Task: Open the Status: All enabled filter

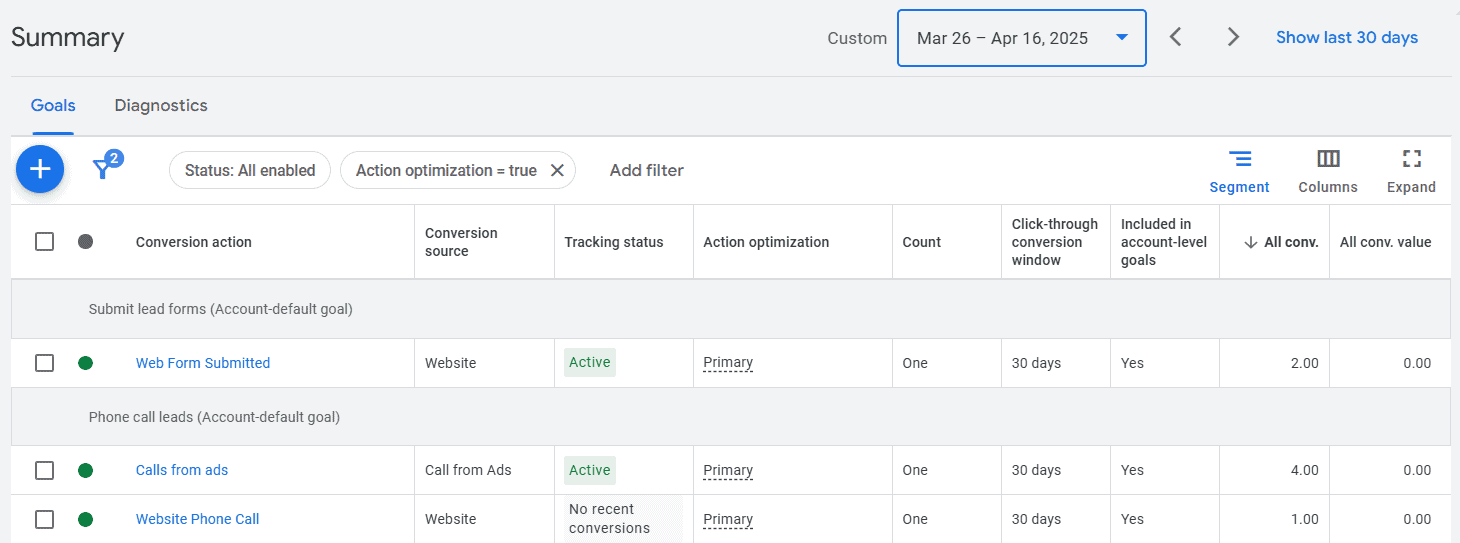Action: point(249,170)
